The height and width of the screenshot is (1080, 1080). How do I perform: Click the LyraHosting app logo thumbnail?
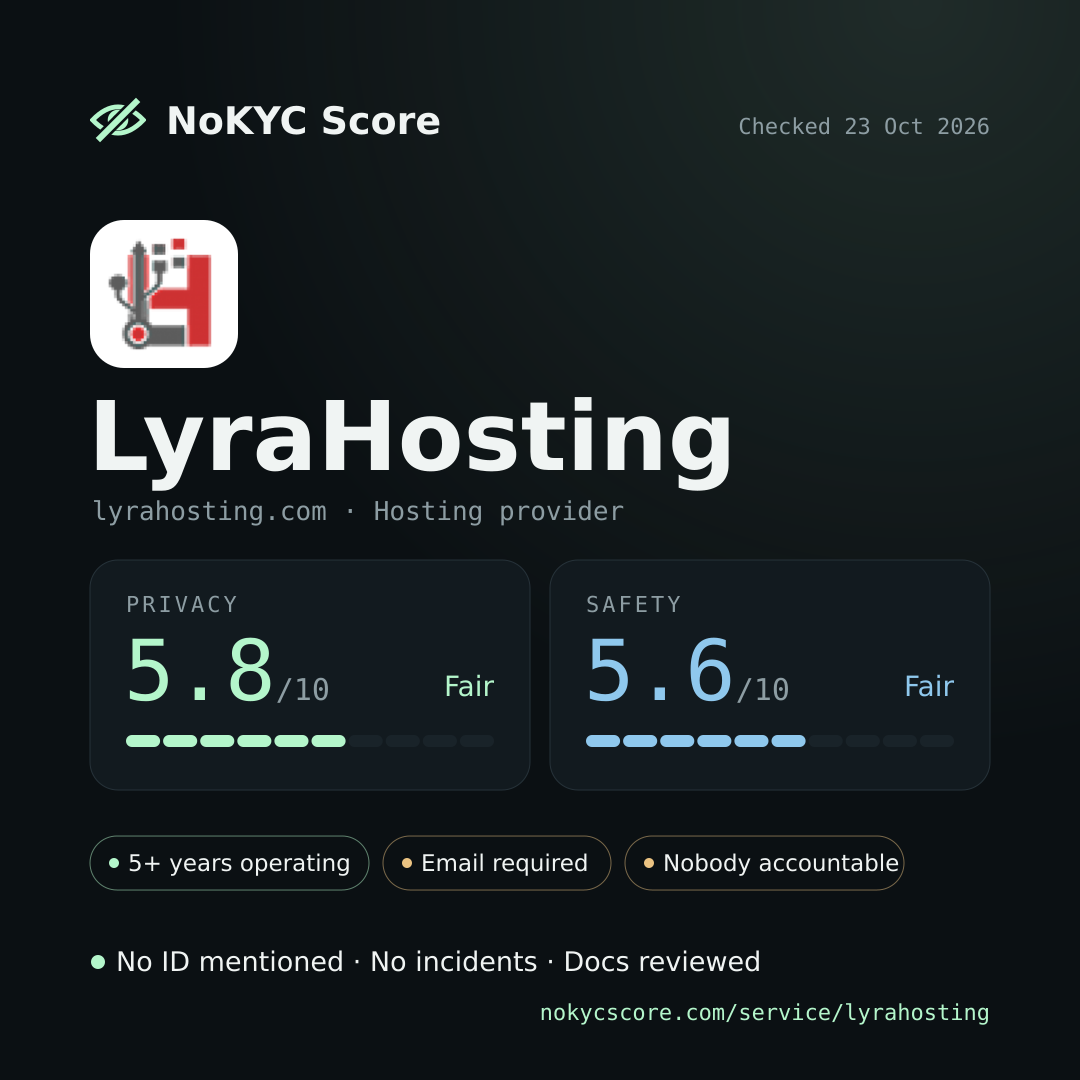(164, 294)
